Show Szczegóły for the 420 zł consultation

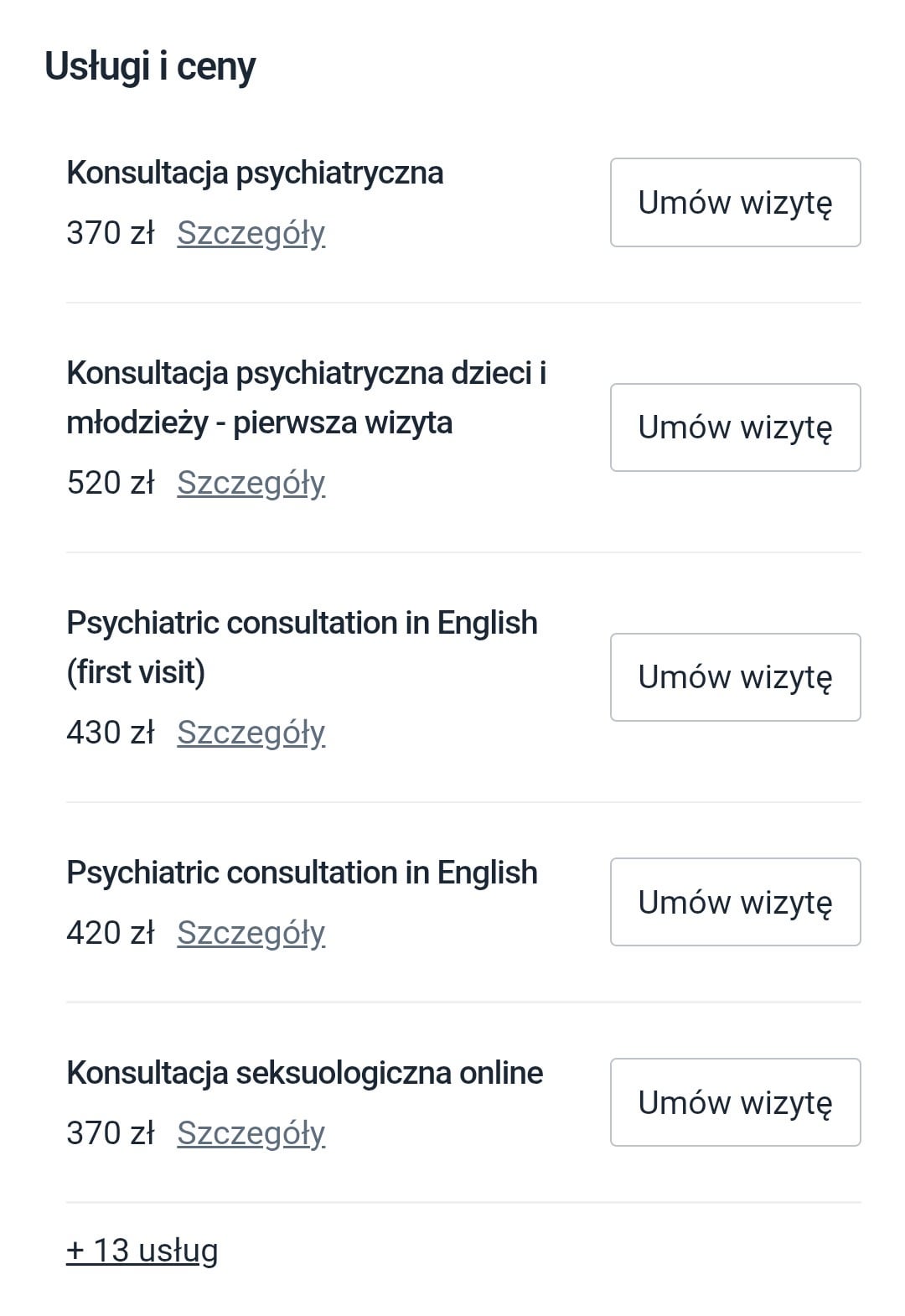coord(251,933)
